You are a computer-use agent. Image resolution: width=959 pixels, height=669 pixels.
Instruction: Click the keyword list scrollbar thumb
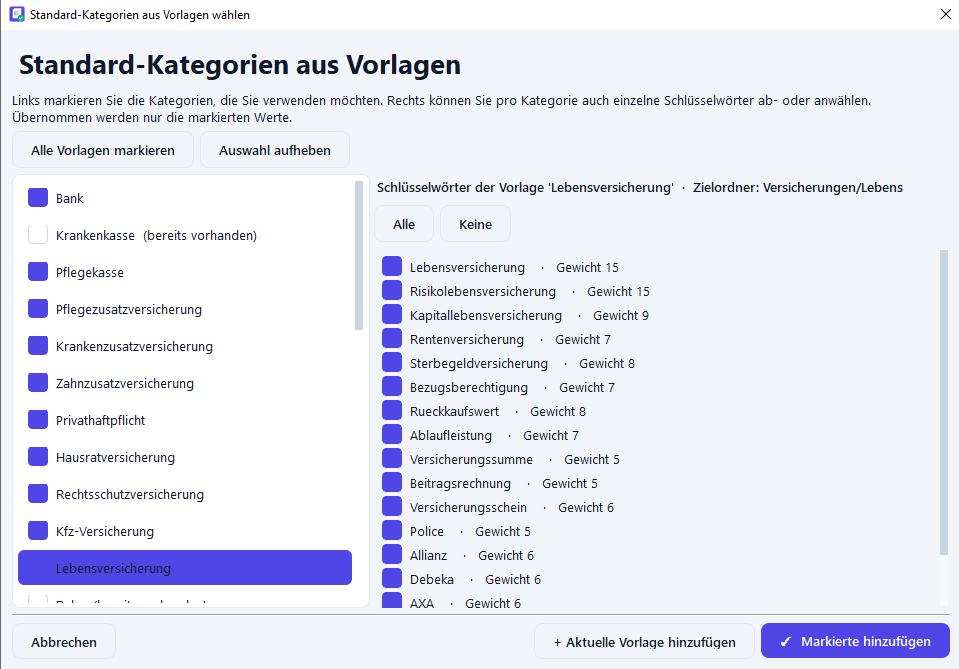click(944, 402)
